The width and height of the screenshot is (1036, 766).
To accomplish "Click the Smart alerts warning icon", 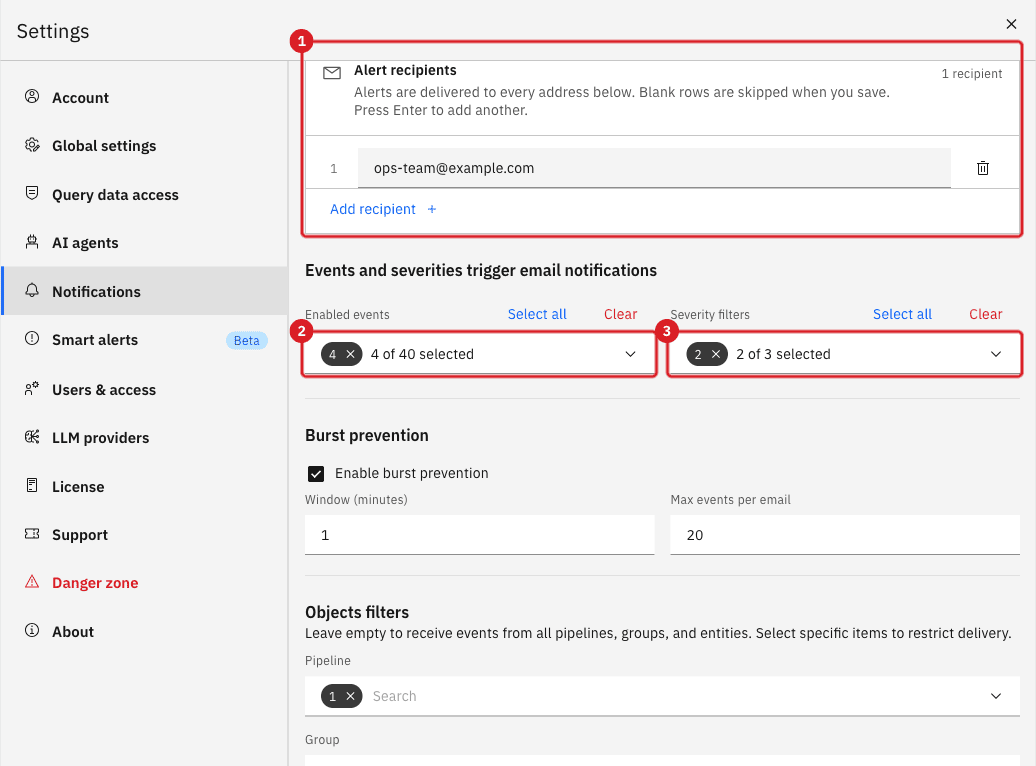I will point(32,338).
